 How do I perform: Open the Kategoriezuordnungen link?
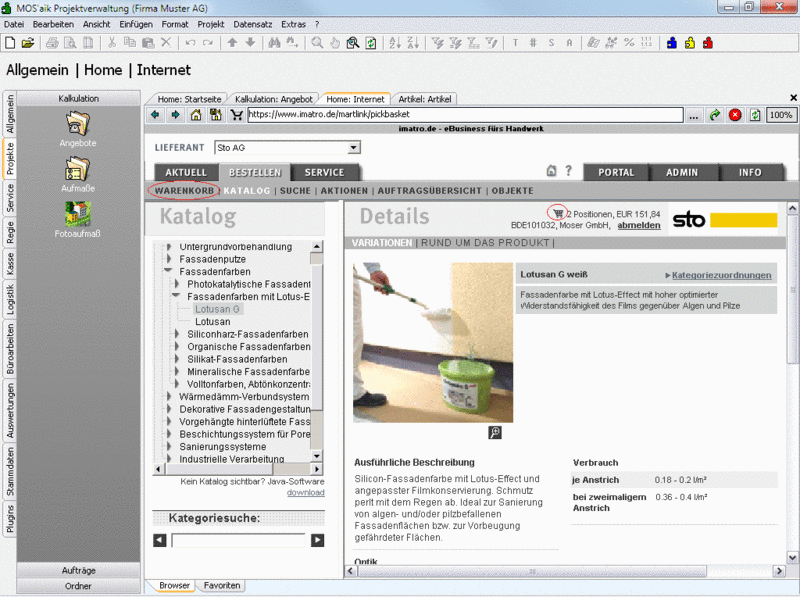tap(721, 275)
